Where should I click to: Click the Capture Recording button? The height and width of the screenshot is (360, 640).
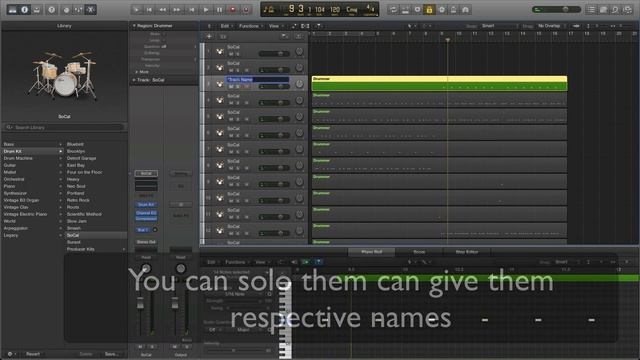click(246, 9)
